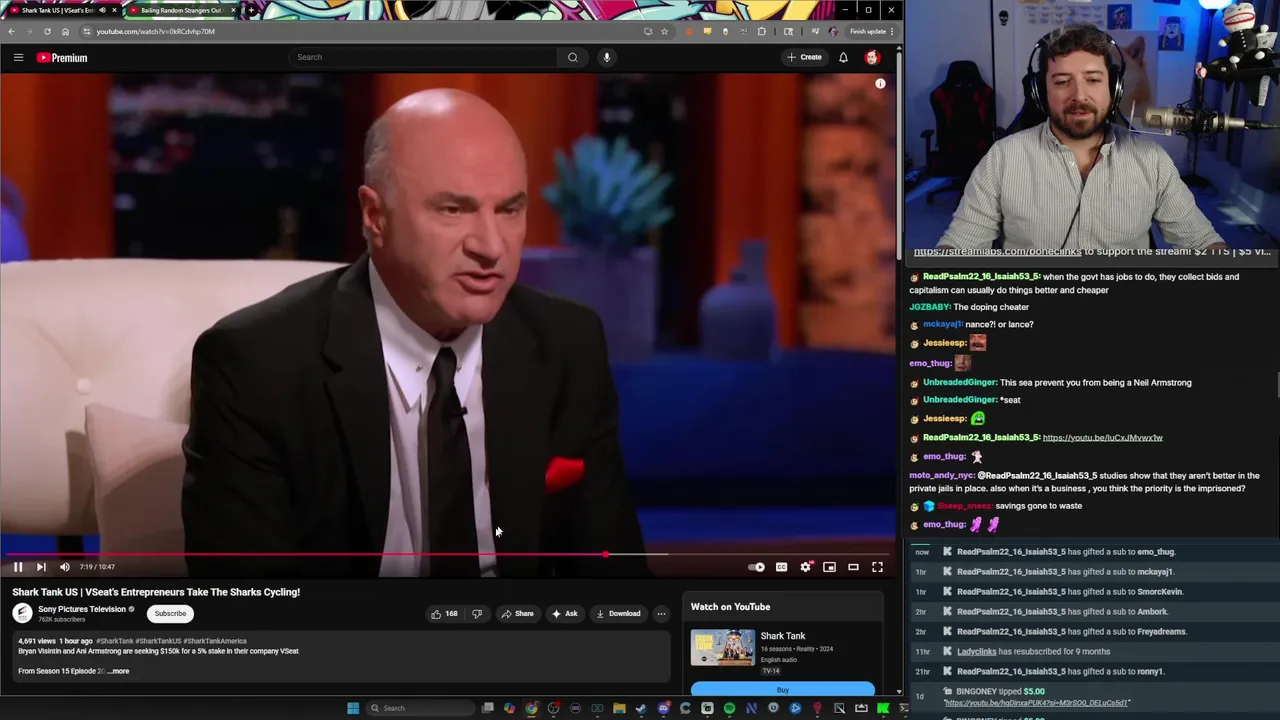Bookmark this page with the star
The width and height of the screenshot is (1280, 720).
click(664, 31)
